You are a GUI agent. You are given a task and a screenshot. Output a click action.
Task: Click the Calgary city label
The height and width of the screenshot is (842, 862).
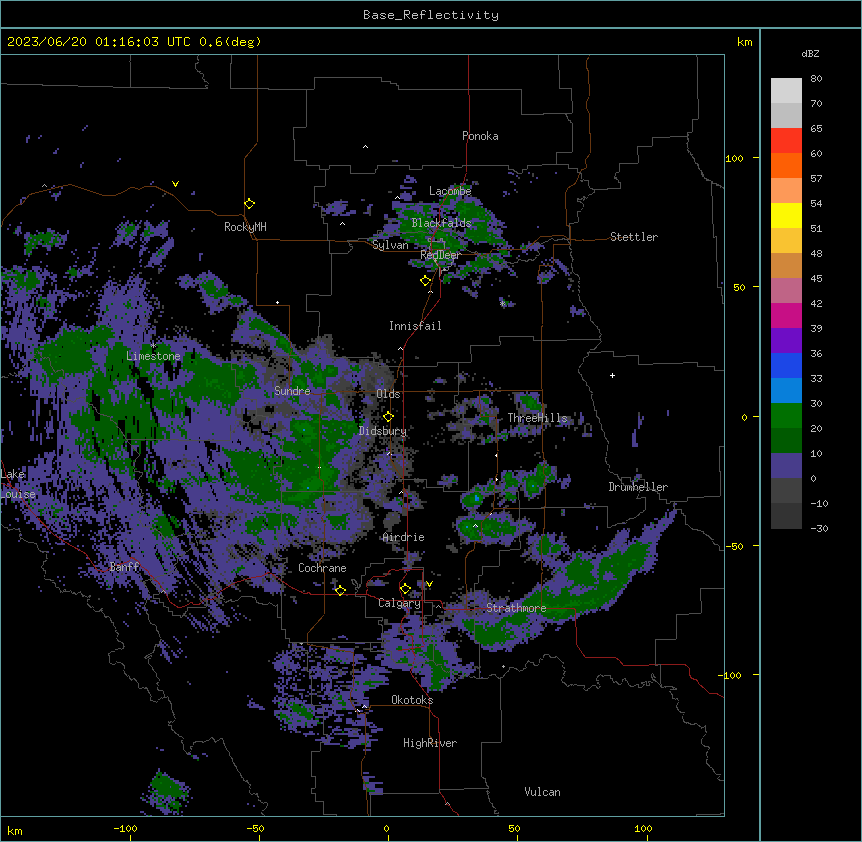pos(399,603)
